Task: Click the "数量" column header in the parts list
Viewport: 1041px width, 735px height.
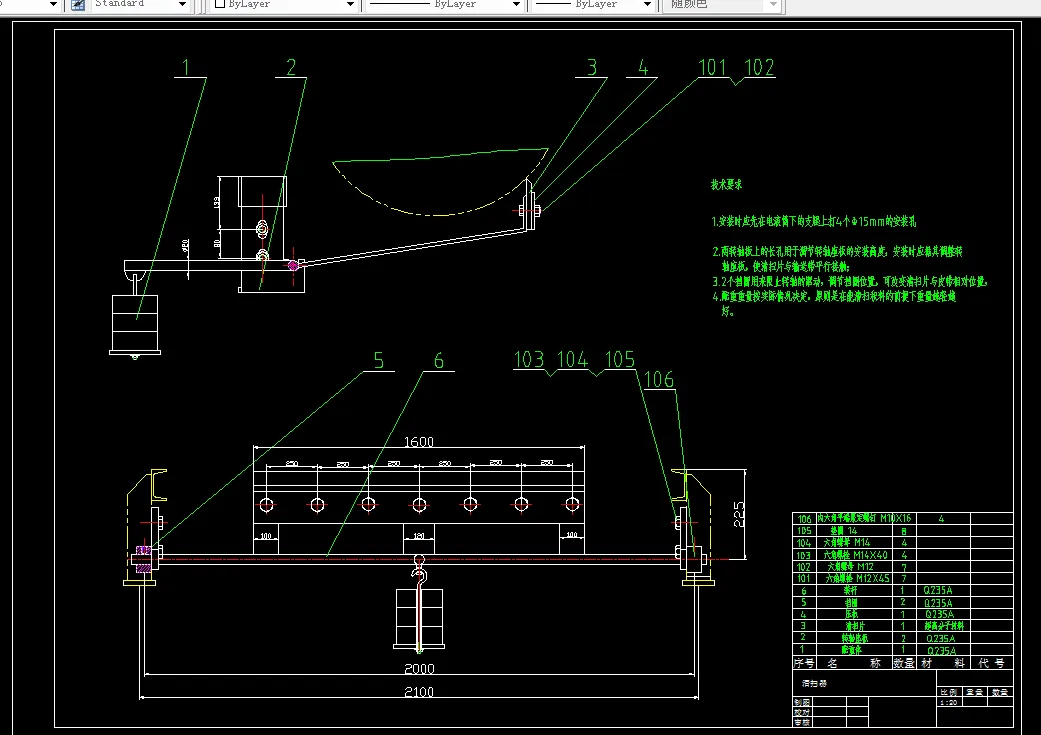Action: point(904,663)
